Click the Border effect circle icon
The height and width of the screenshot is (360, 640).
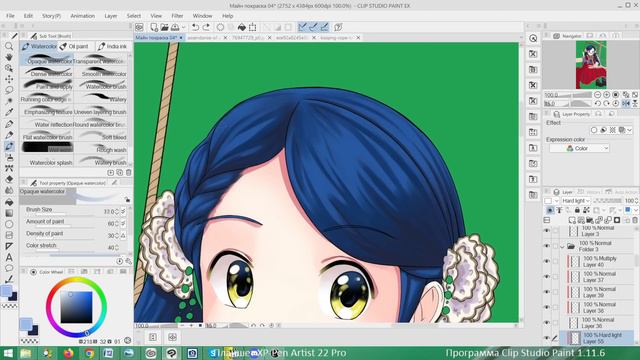(x=594, y=130)
